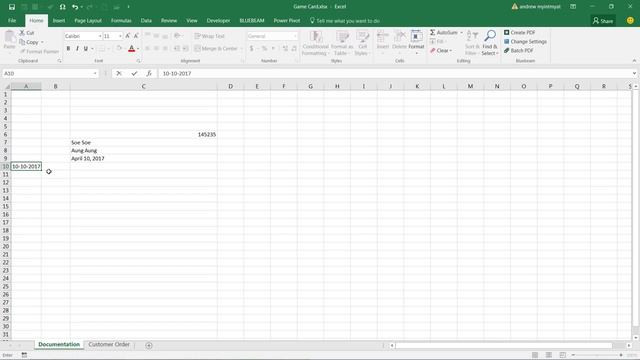Cancel the cell entry with the X
The height and width of the screenshot is (360, 640).
[119, 73]
